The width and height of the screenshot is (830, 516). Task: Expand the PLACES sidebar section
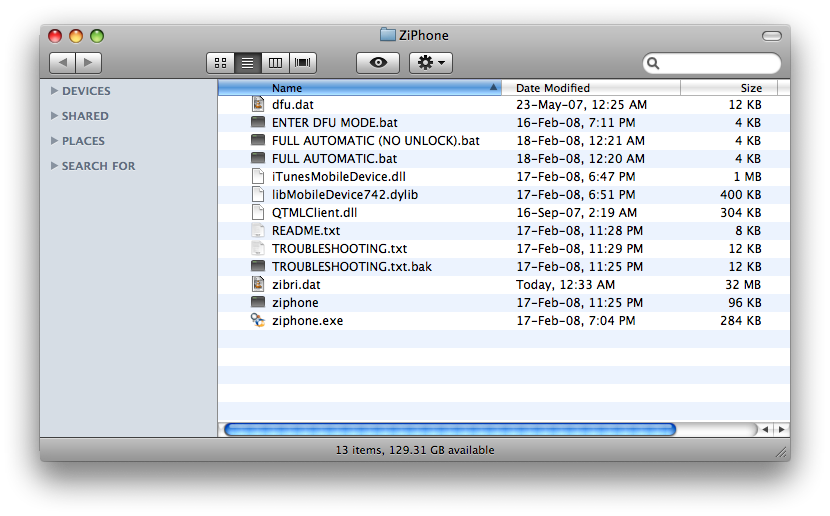tap(54, 141)
